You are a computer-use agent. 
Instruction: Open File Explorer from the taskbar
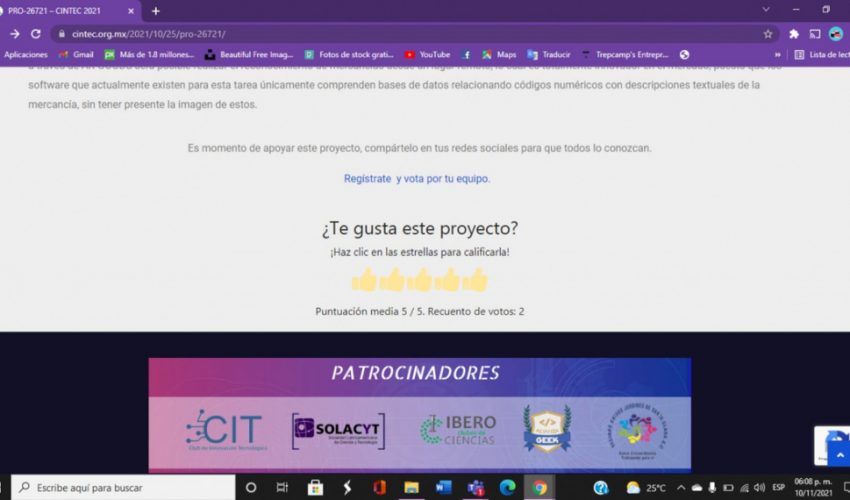411,488
